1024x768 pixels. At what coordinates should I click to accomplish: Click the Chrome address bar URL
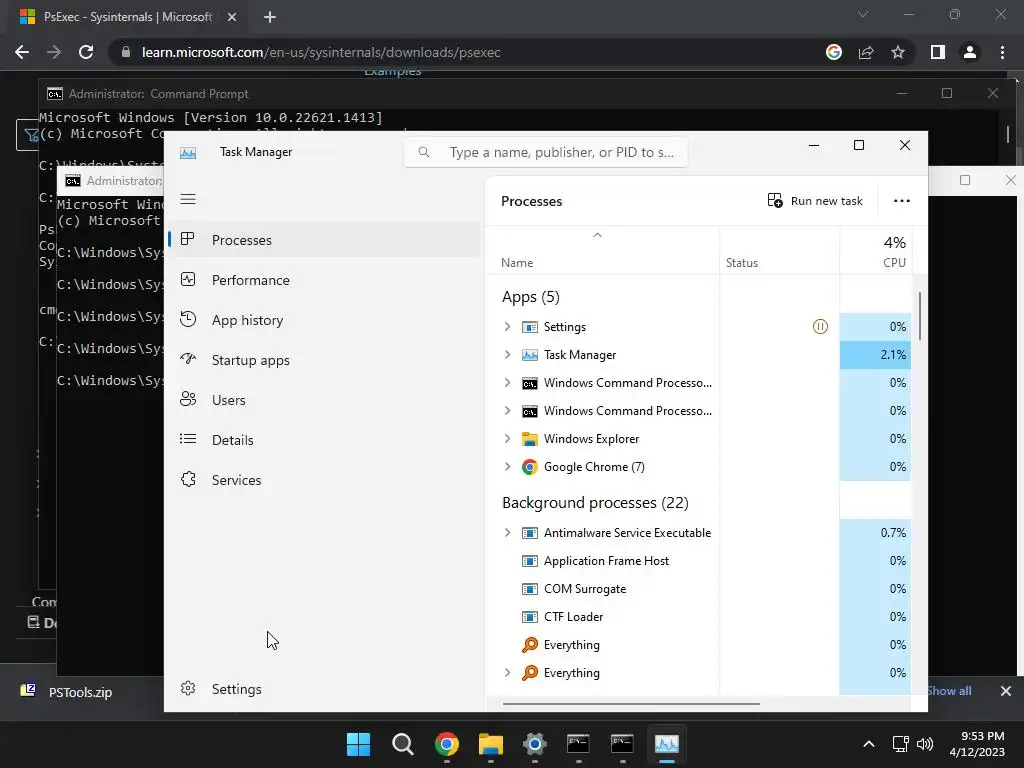321,52
